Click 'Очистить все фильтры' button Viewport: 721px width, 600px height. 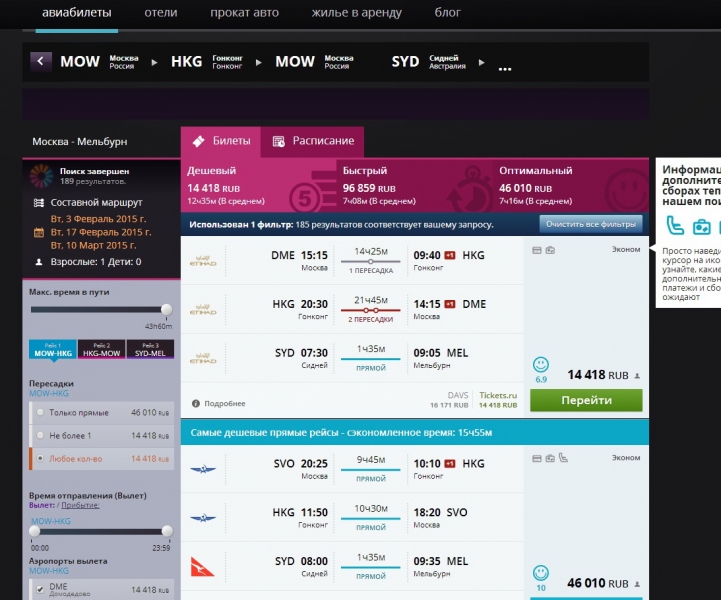point(590,223)
